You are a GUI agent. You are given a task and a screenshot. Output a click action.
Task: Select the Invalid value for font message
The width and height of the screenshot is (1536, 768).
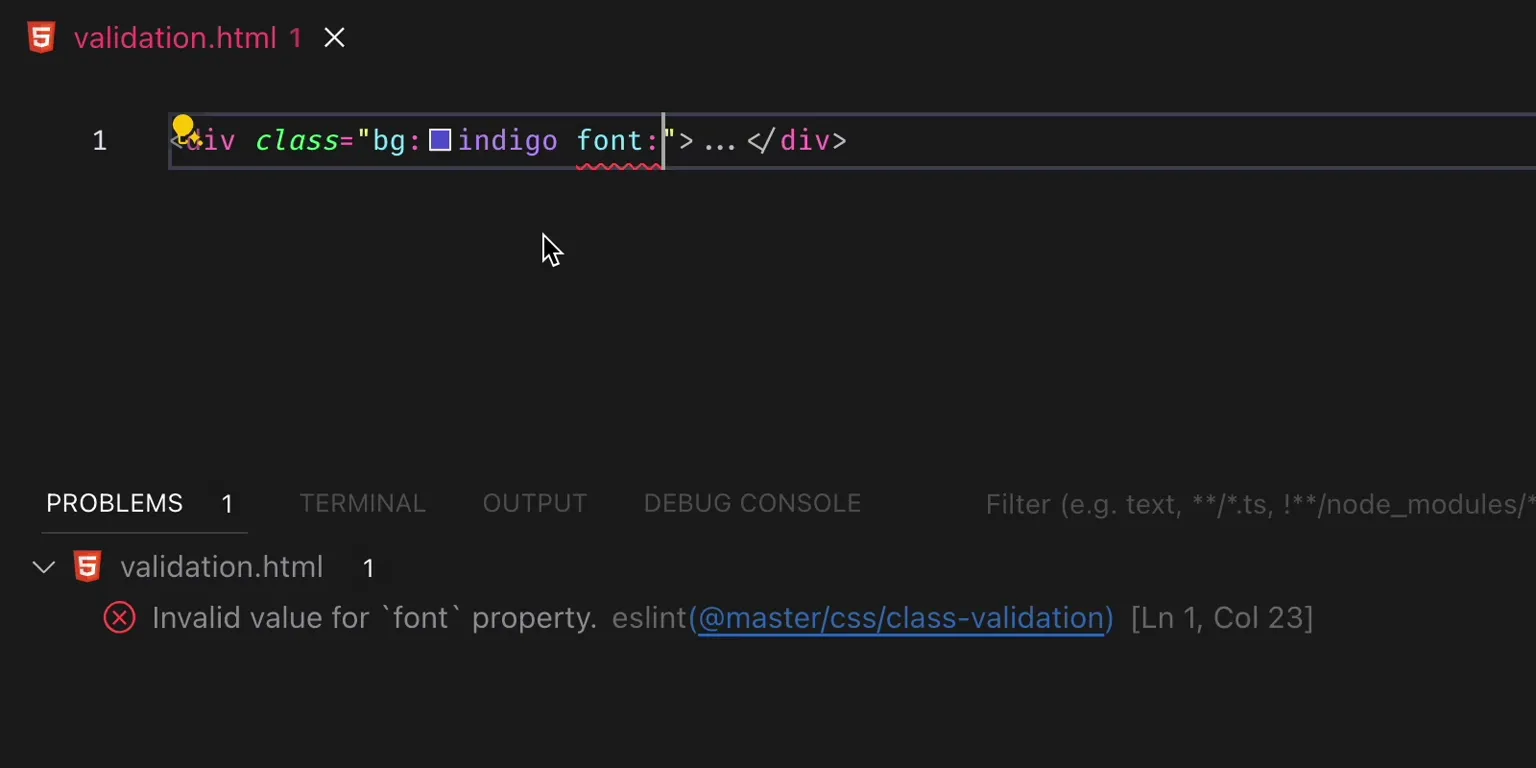click(374, 618)
